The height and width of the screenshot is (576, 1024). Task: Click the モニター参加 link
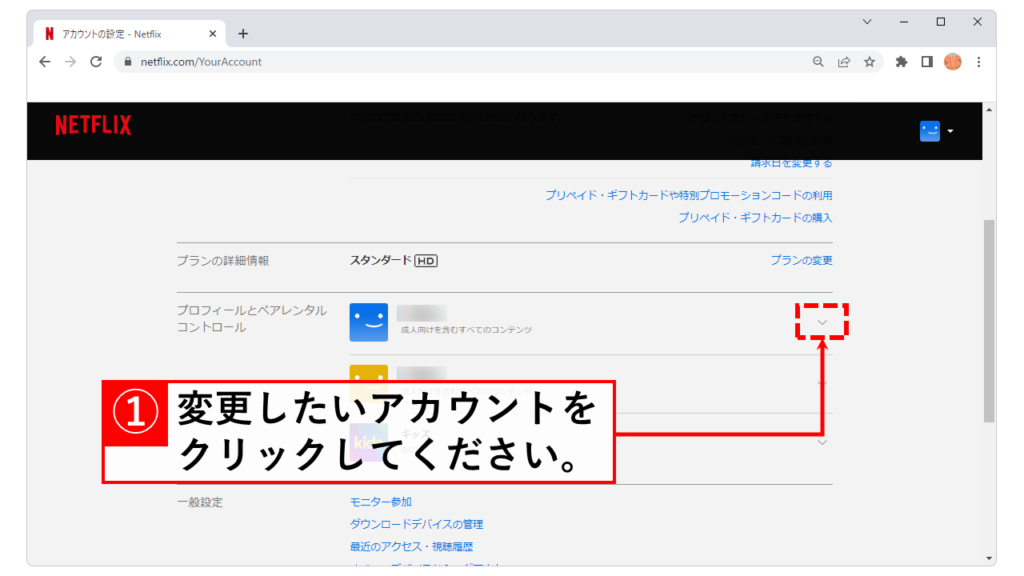click(x=381, y=502)
